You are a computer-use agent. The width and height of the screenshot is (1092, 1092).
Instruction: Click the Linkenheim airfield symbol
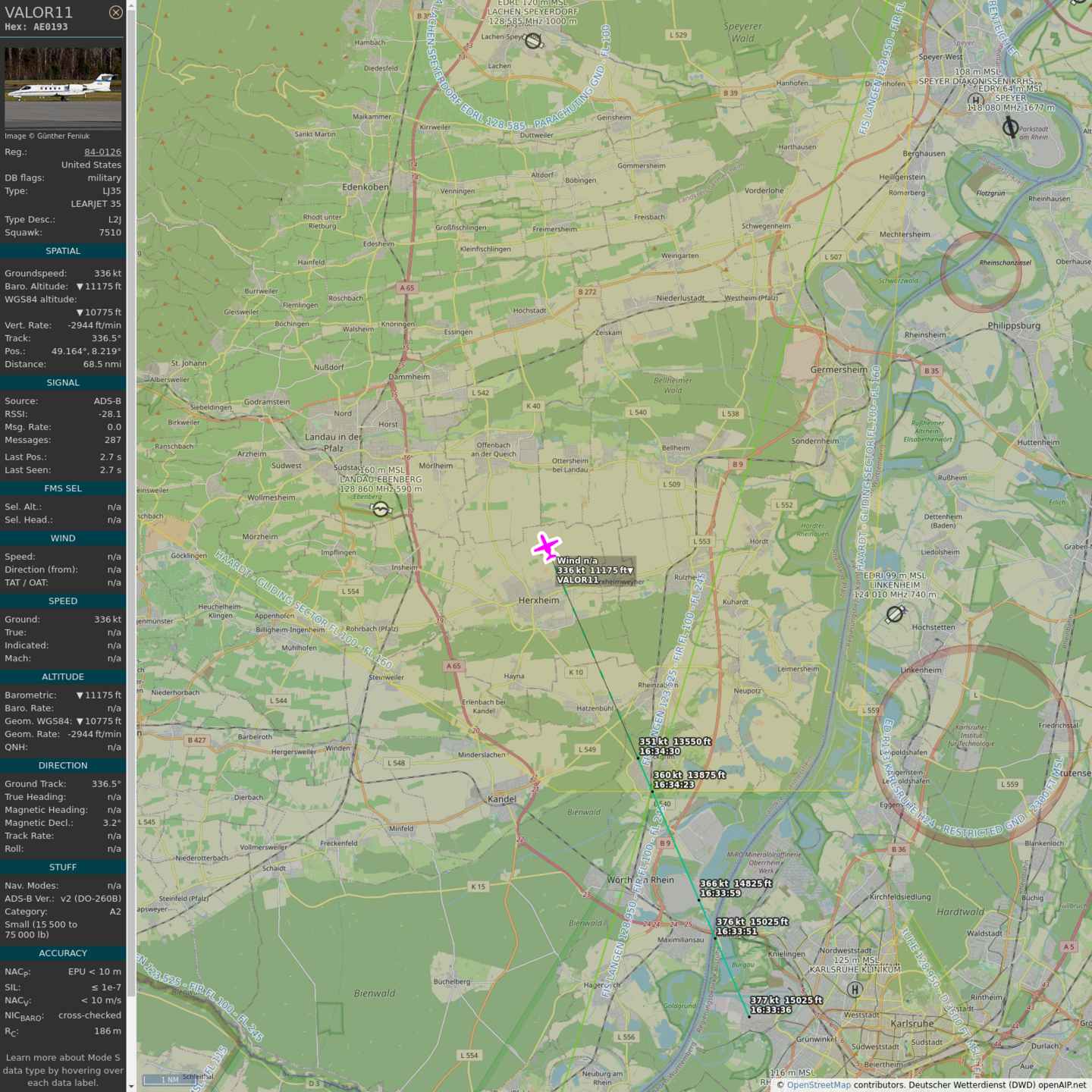[x=895, y=614]
